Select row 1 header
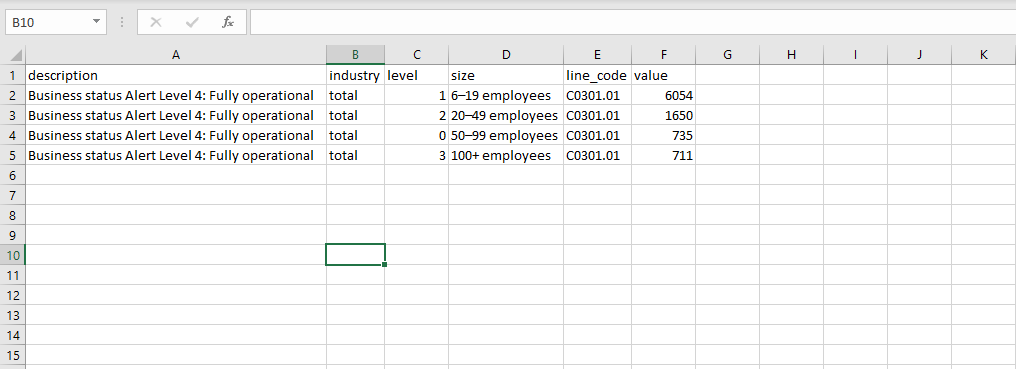 (x=13, y=75)
